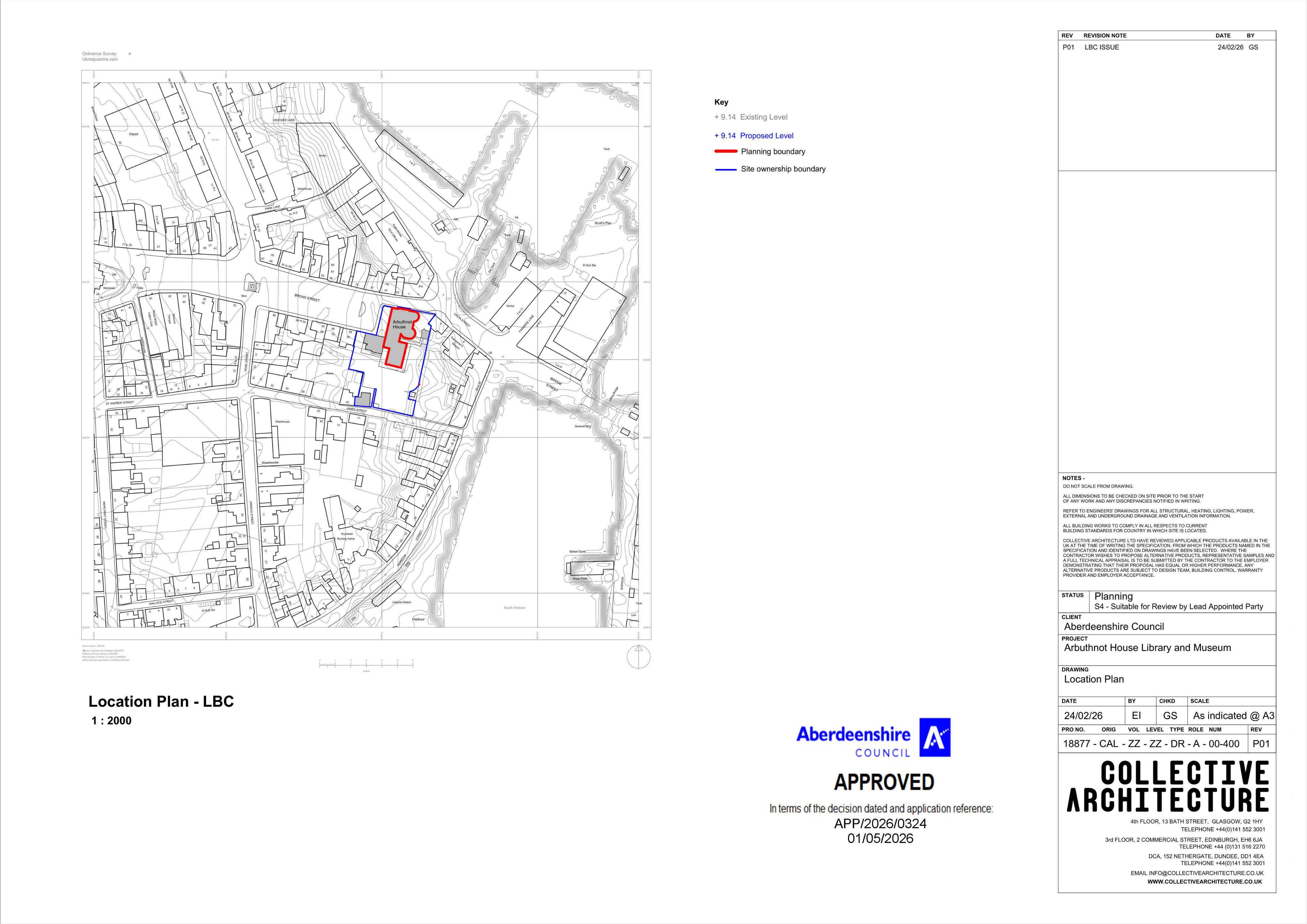Click the north arrow compass symbol
This screenshot has height=924, width=1307.
click(x=638, y=657)
